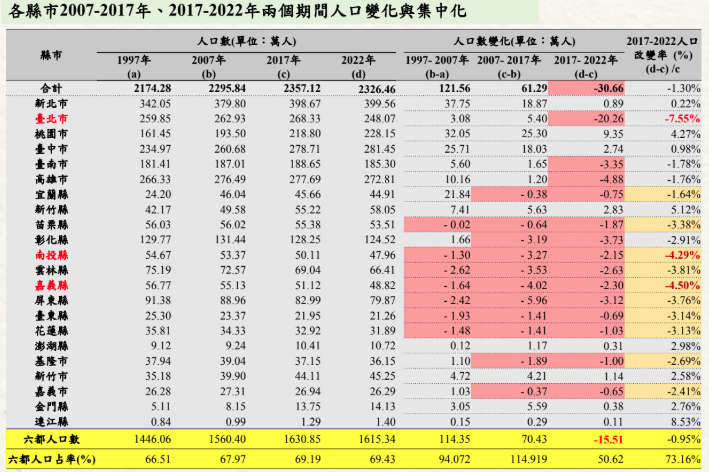
Task: Click the highlighted -30.66 total change cell
Action: (586, 89)
